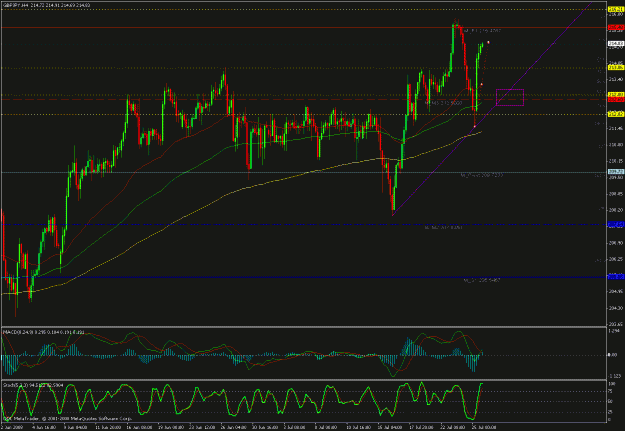
Task: Select the purple dotted rectangle object
Action: tap(510, 97)
